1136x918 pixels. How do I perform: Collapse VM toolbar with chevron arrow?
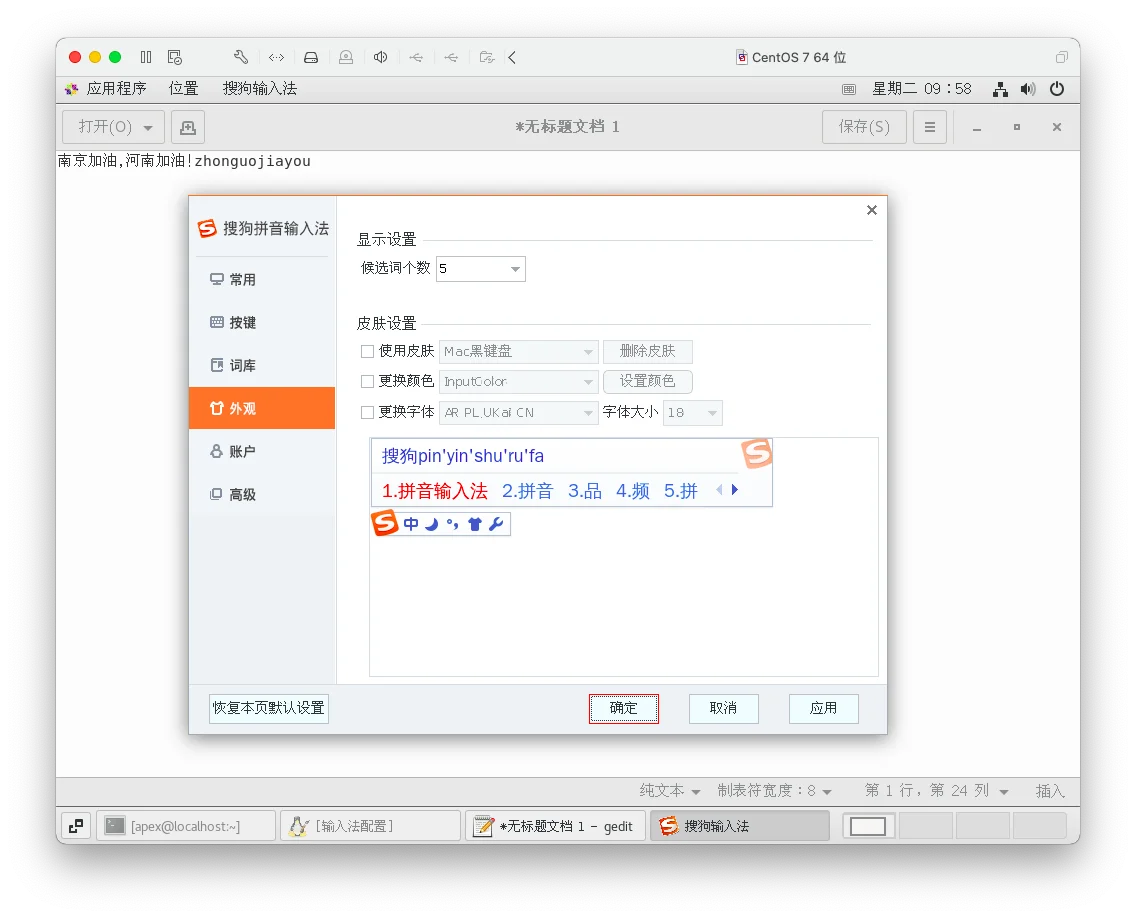pos(512,57)
